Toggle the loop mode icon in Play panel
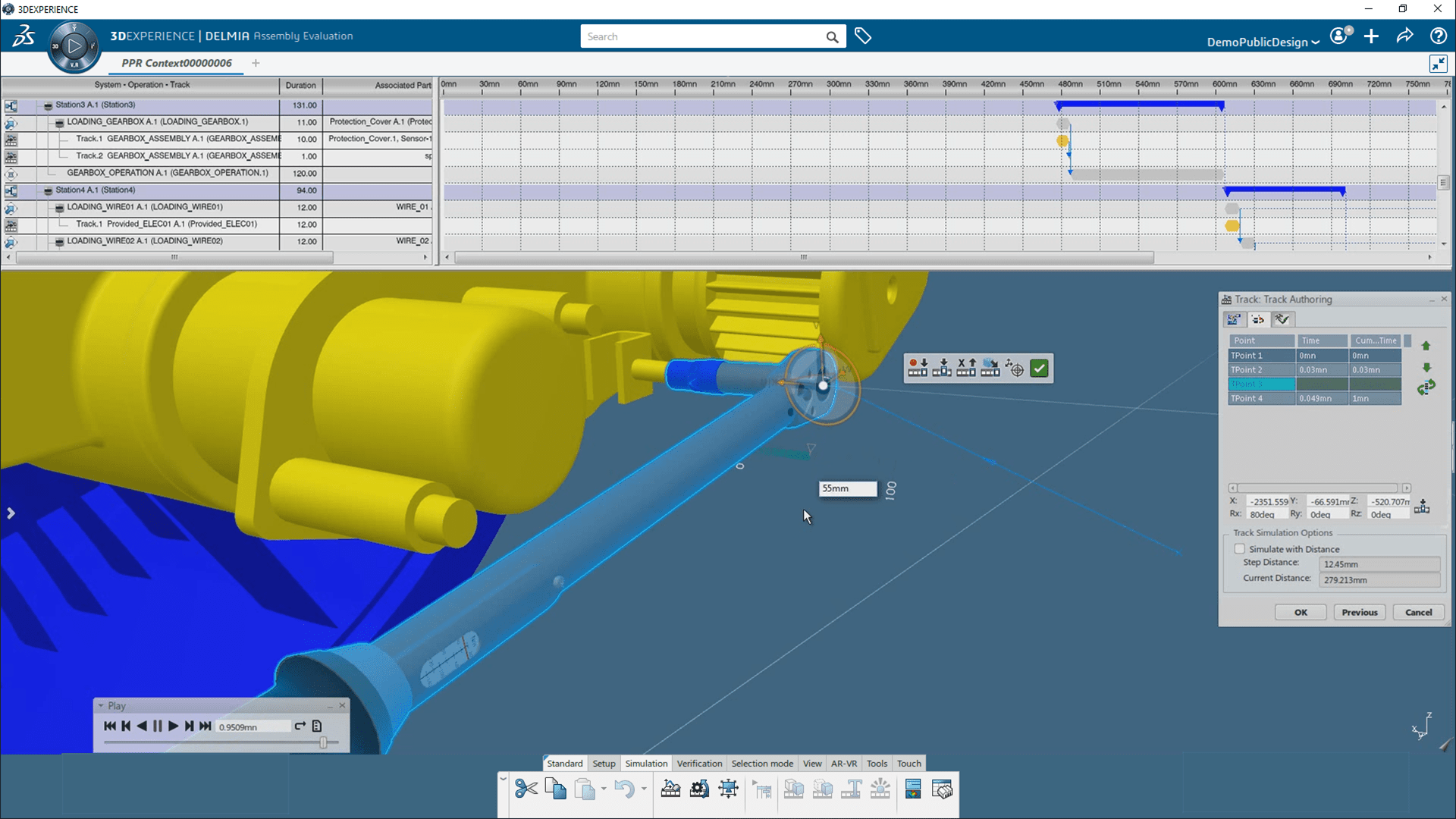Image resolution: width=1456 pixels, height=819 pixels. click(x=300, y=726)
